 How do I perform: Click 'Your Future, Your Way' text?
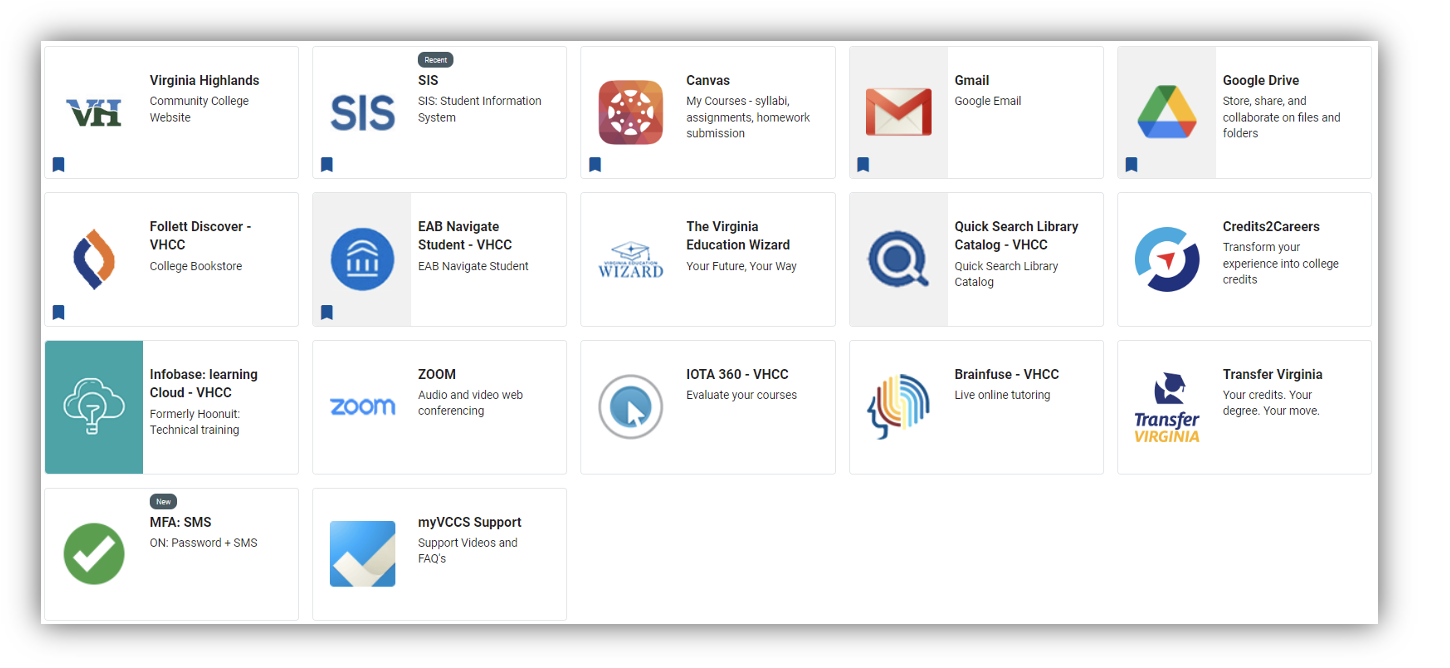741,266
